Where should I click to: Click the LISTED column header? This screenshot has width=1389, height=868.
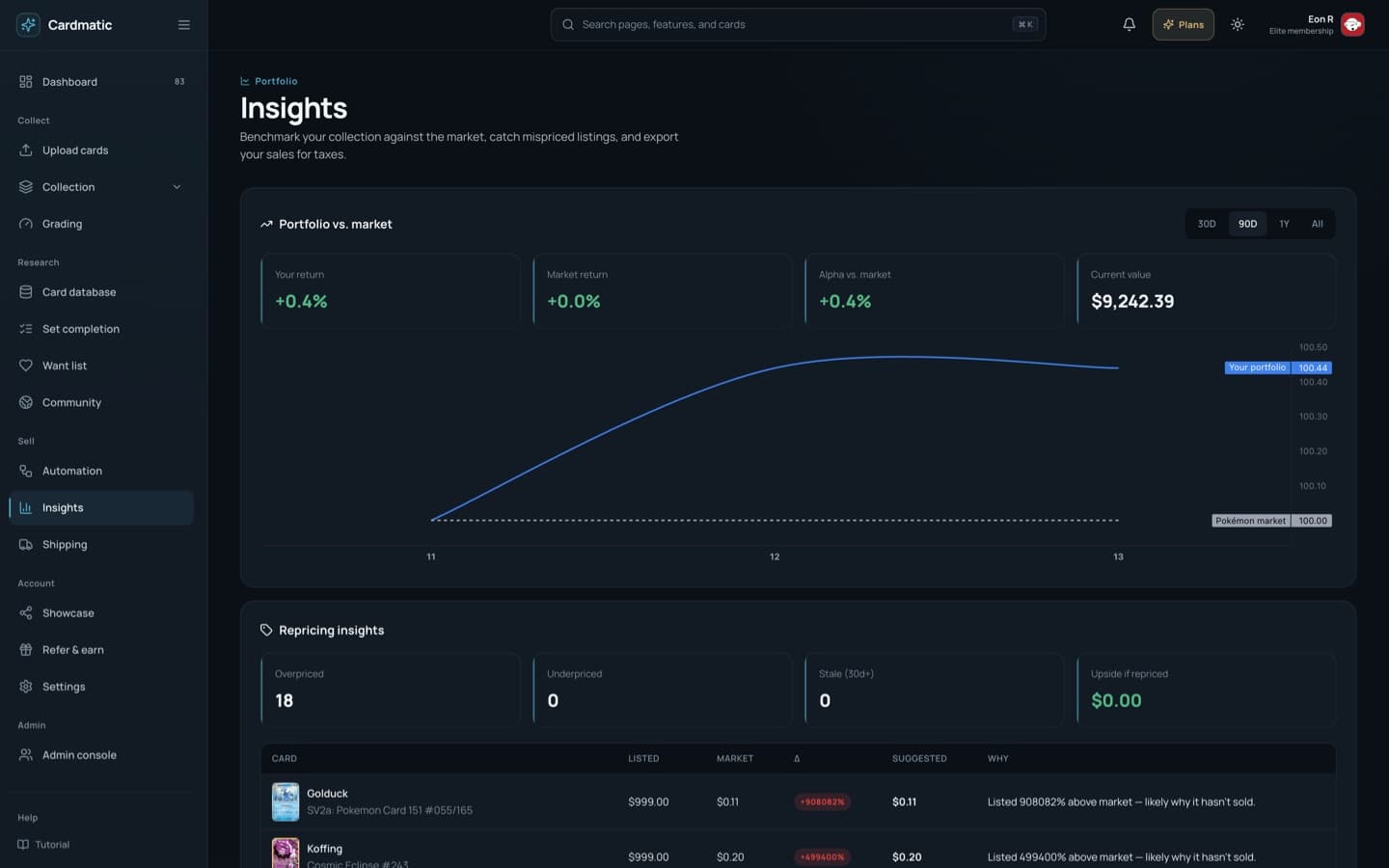643,759
